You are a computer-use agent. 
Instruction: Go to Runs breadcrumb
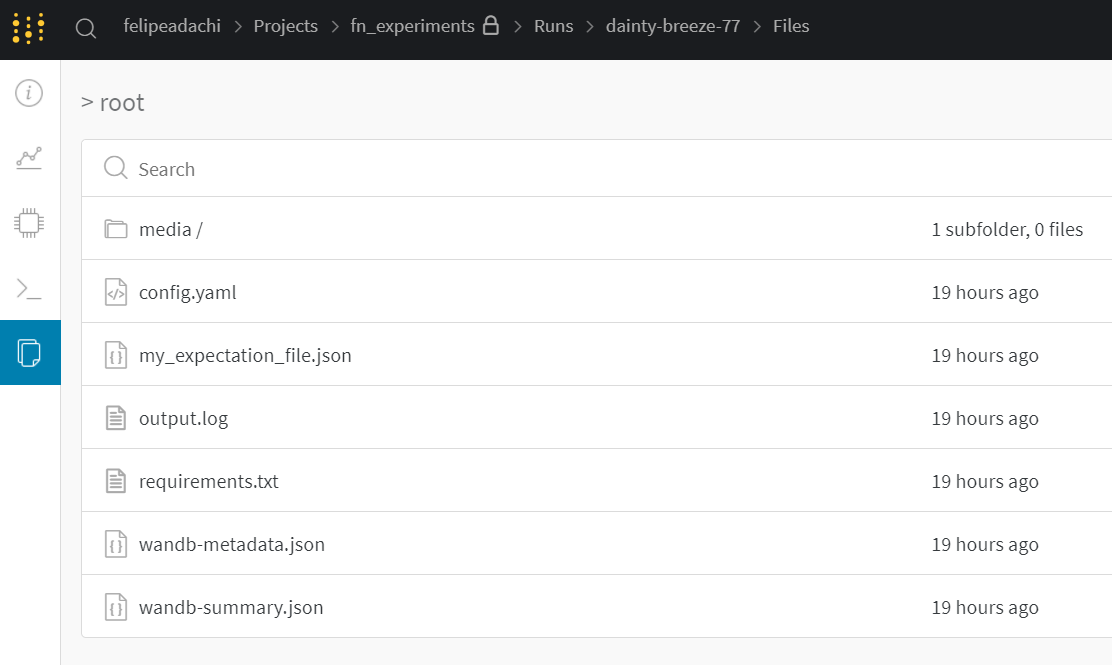pyautogui.click(x=553, y=26)
